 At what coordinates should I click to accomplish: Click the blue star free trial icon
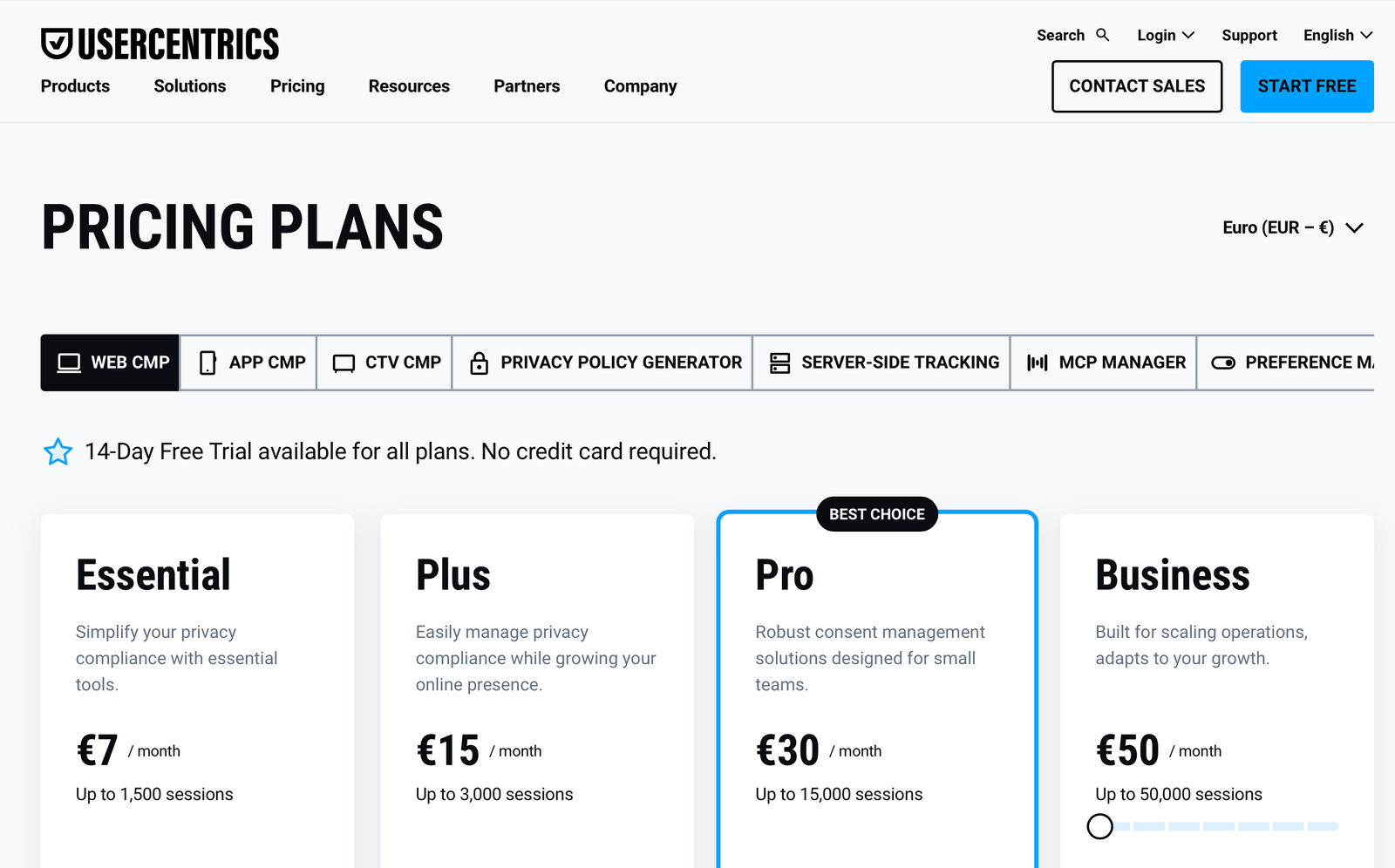[x=58, y=451]
